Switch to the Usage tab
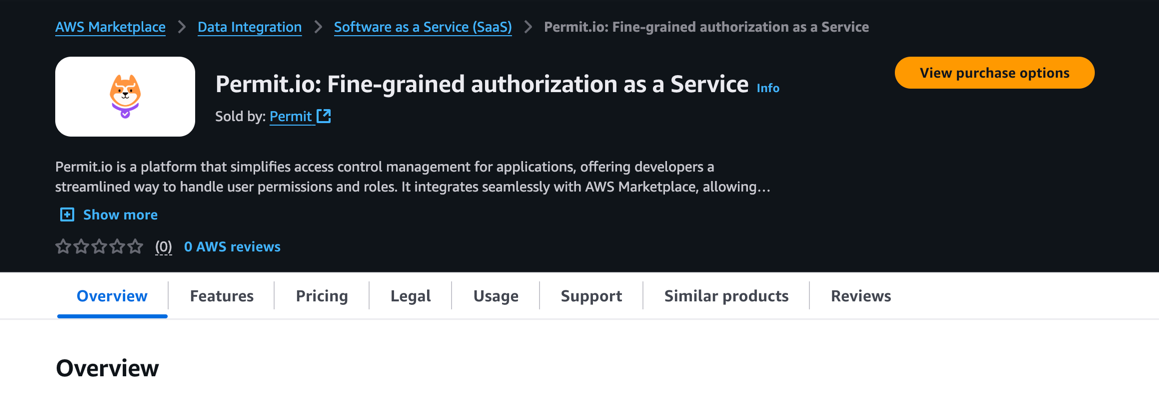1159x401 pixels. pyautogui.click(x=496, y=296)
